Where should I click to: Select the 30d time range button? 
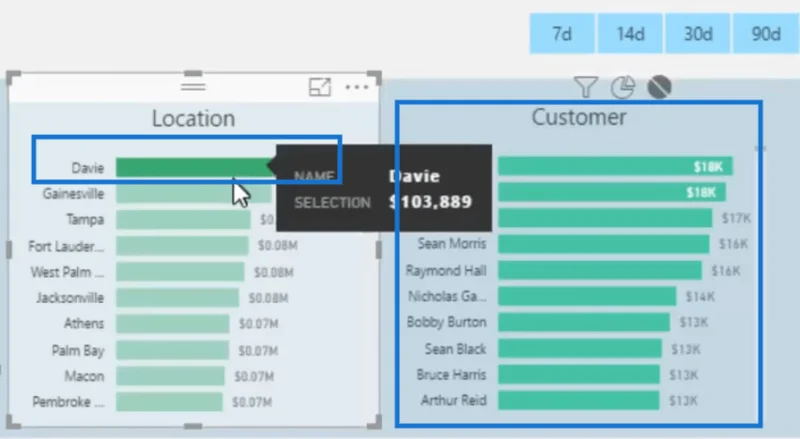(x=698, y=34)
